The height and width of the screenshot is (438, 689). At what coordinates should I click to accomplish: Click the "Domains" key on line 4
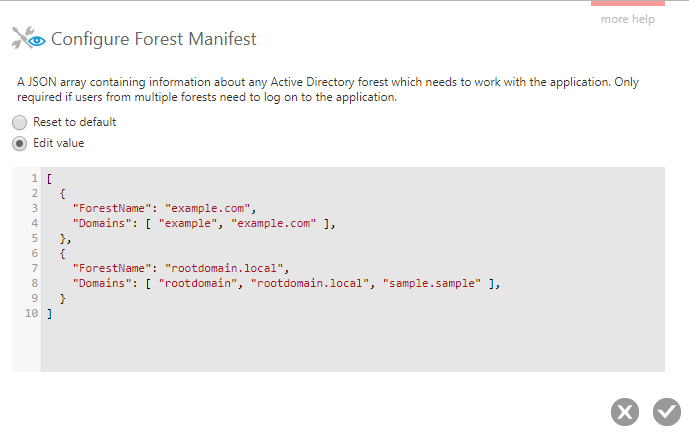click(x=102, y=223)
